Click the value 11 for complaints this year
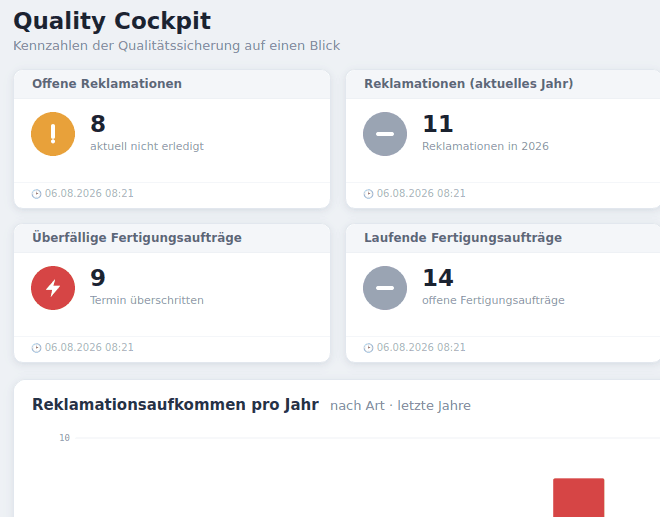The width and height of the screenshot is (660, 517). pyautogui.click(x=438, y=124)
